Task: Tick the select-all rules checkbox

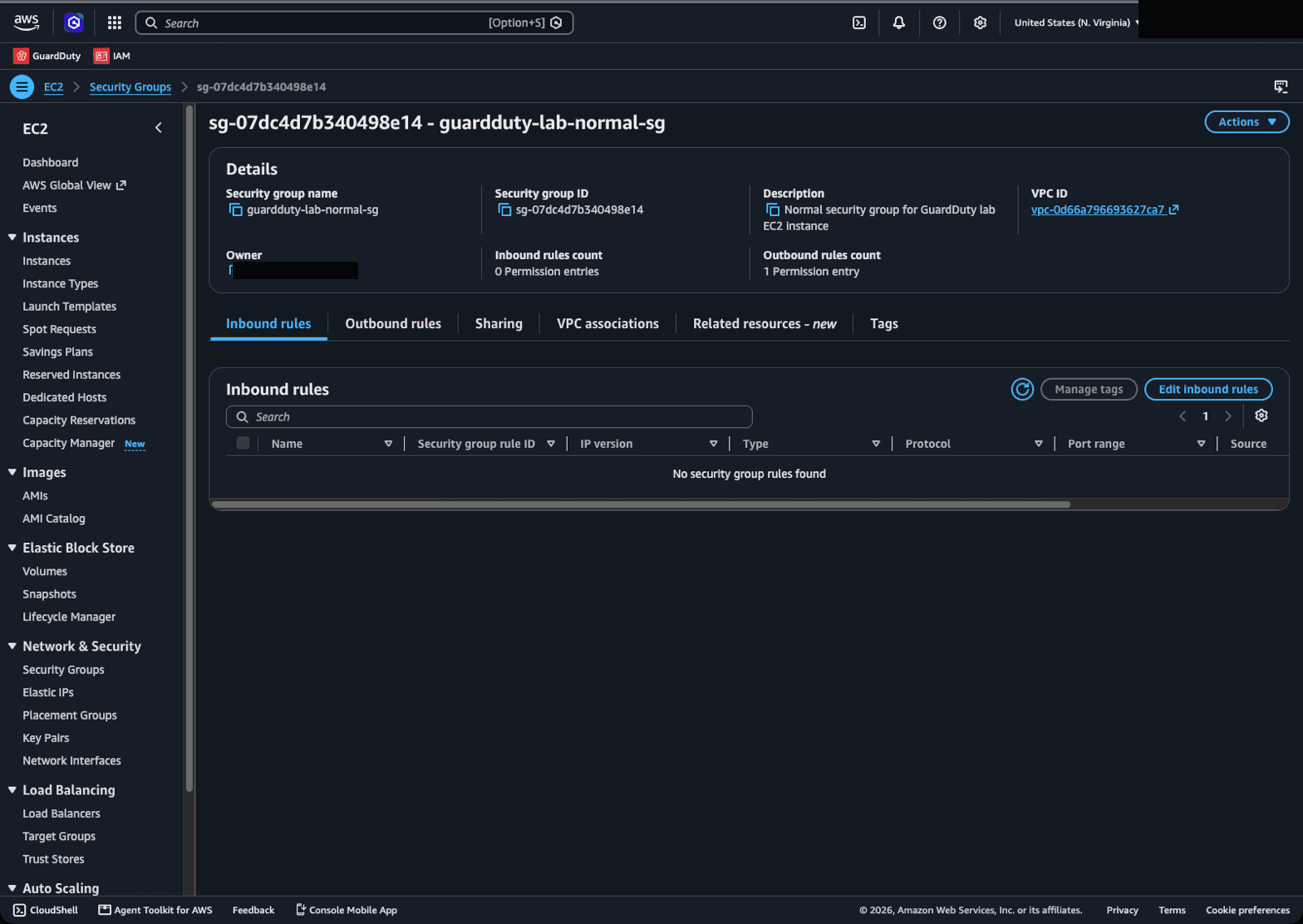Action: coord(243,443)
